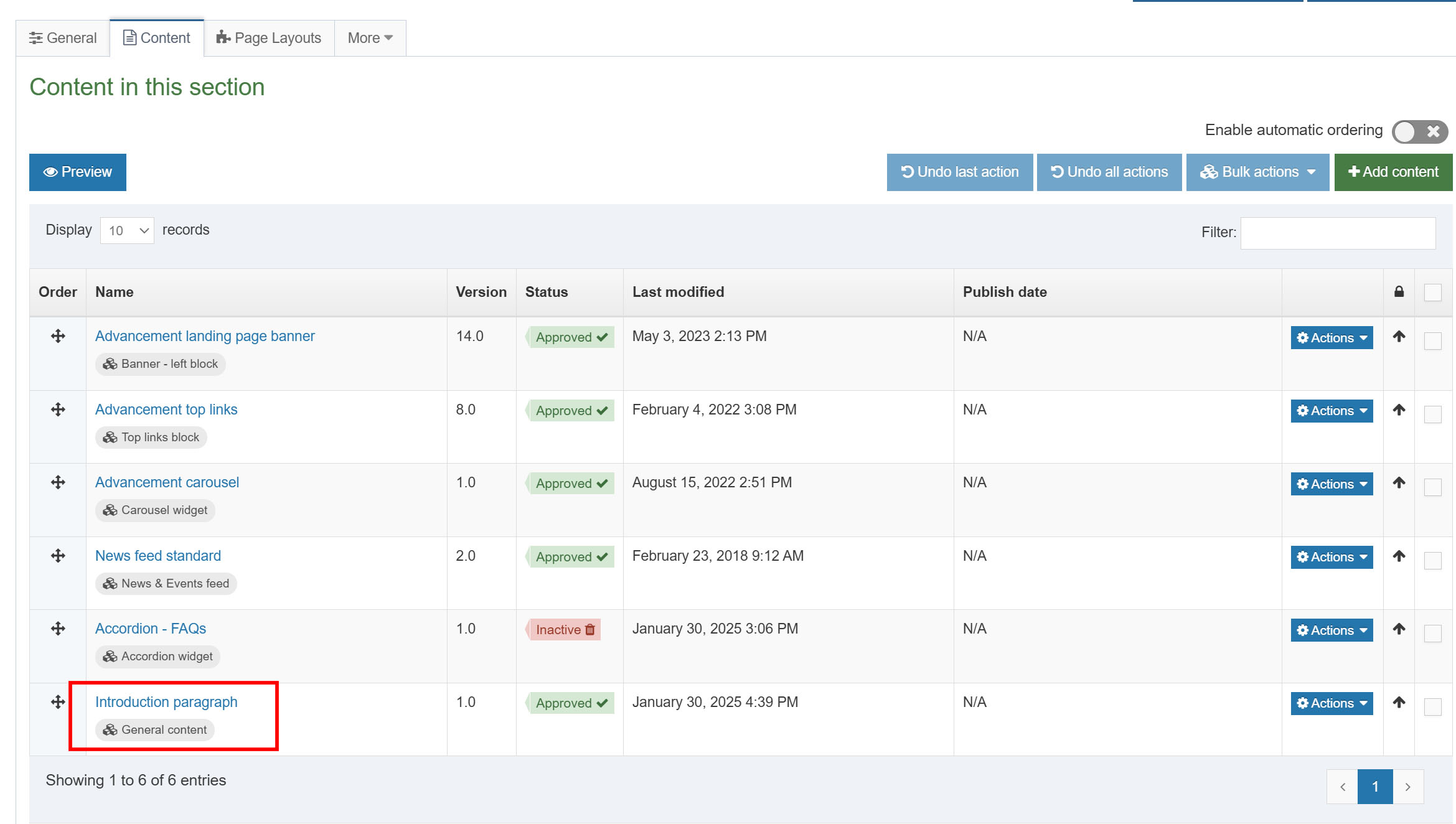Open Actions menu for News feed standard

(1332, 557)
